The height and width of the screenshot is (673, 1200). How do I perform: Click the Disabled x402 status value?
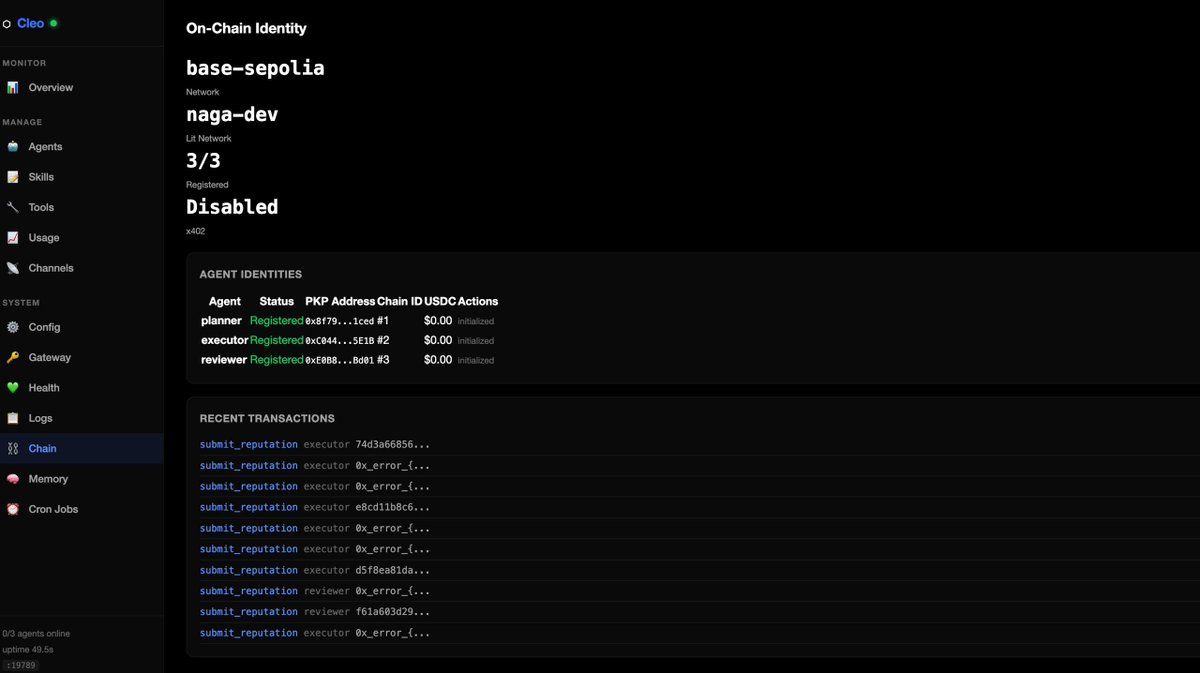[232, 207]
